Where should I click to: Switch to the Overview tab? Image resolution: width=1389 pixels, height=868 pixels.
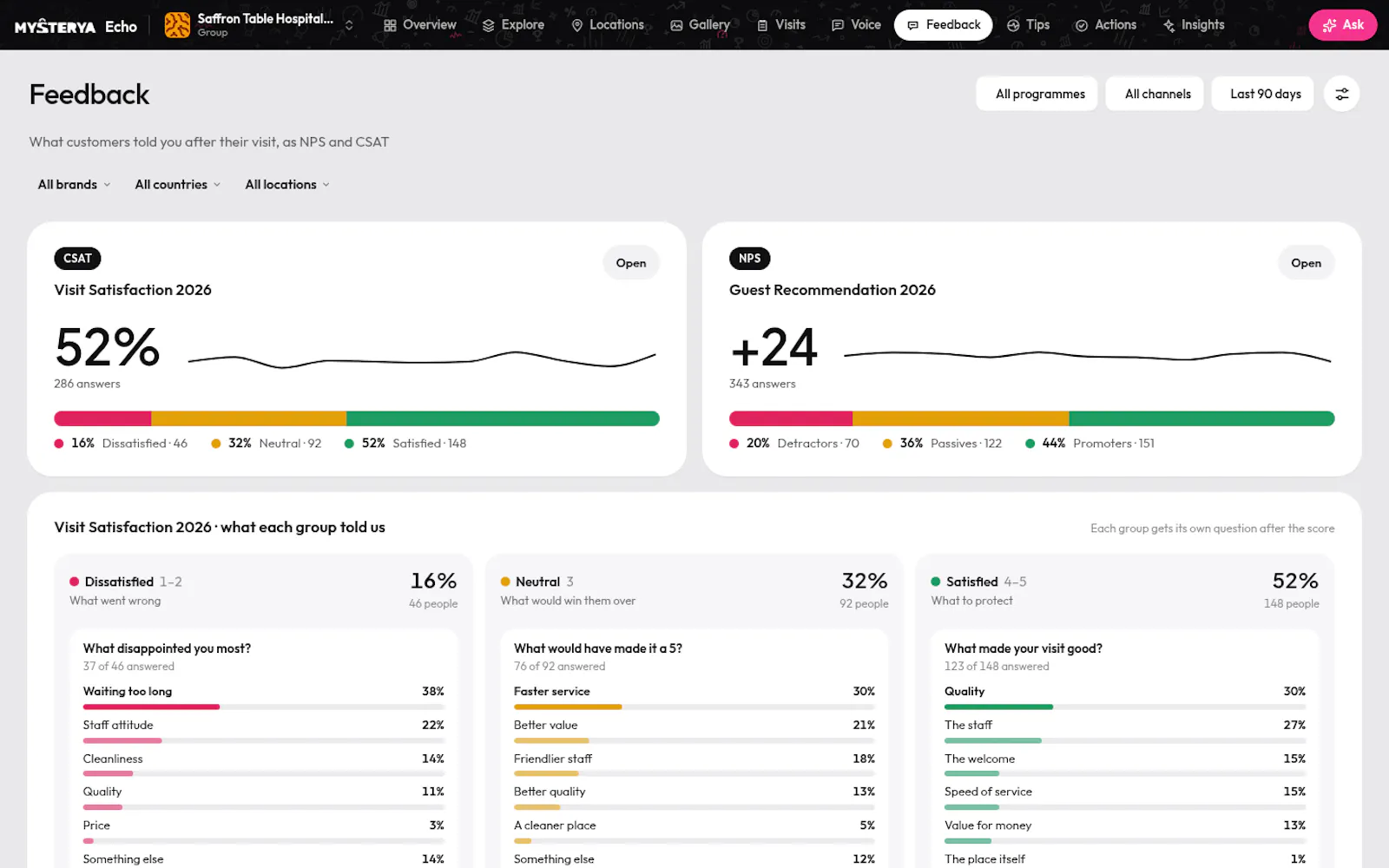coord(420,25)
